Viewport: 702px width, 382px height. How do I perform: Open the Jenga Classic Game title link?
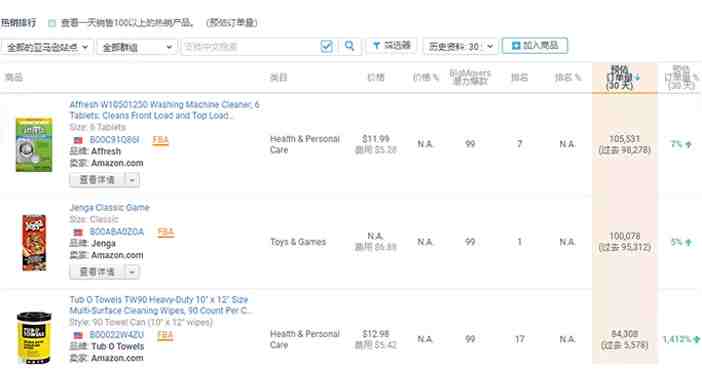(109, 207)
